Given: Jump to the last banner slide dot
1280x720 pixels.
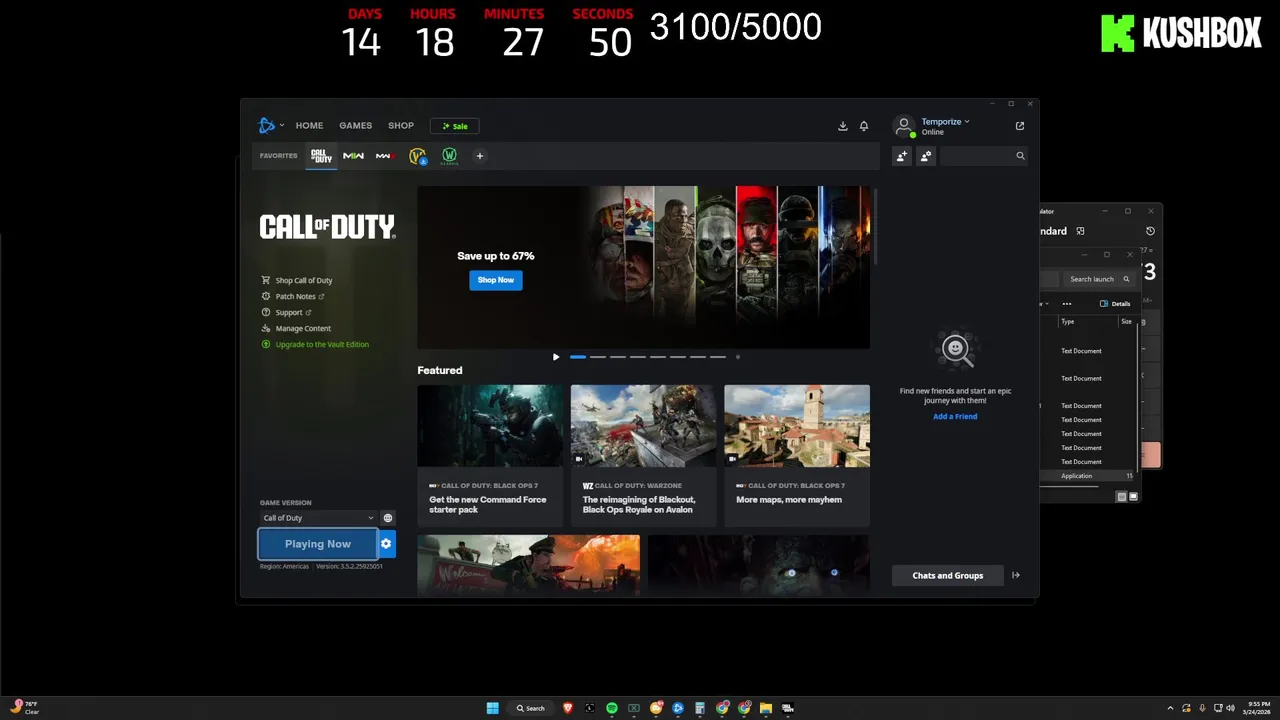Looking at the screenshot, I should [x=738, y=357].
